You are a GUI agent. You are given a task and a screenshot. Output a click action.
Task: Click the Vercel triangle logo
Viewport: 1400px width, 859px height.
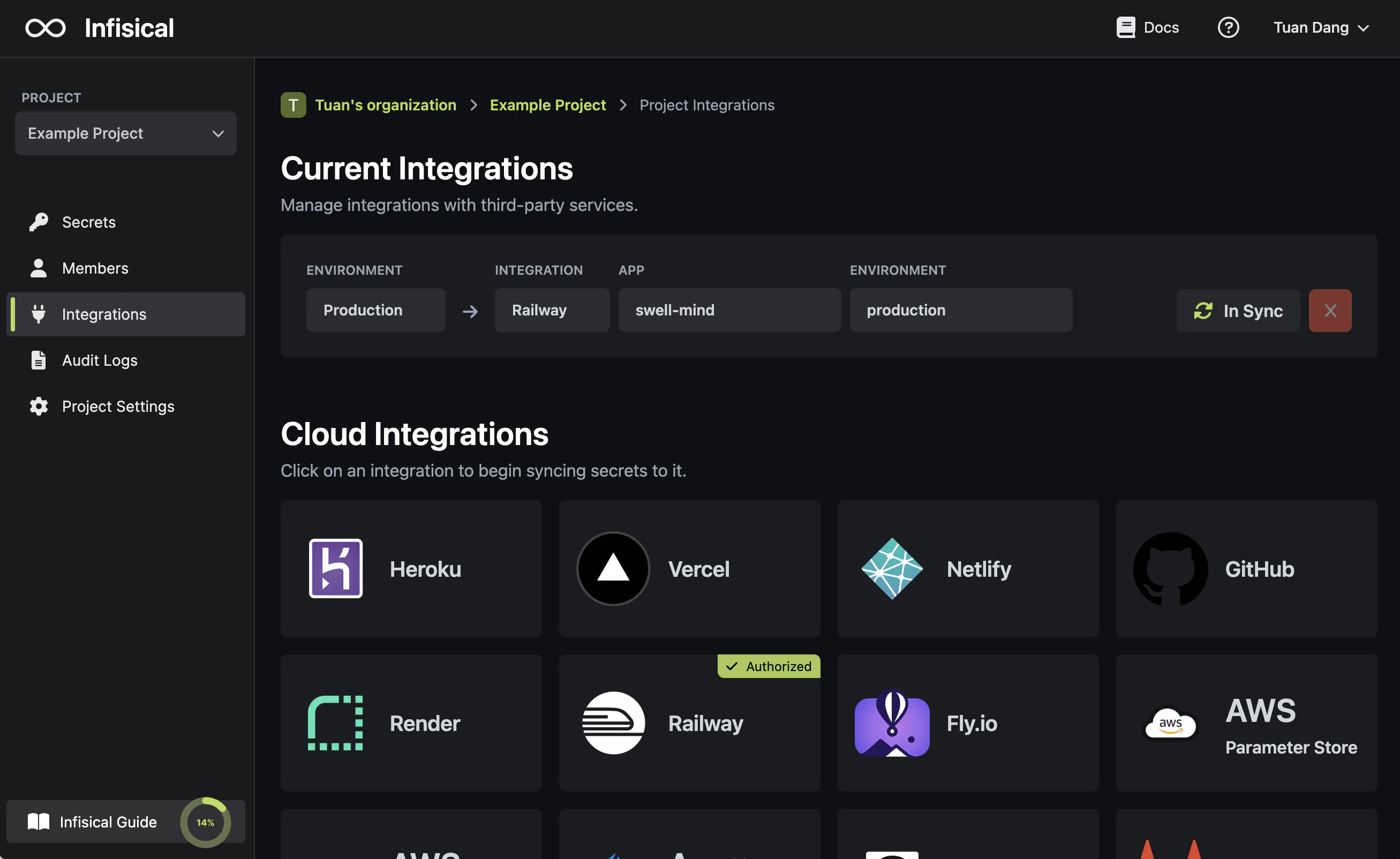point(613,569)
